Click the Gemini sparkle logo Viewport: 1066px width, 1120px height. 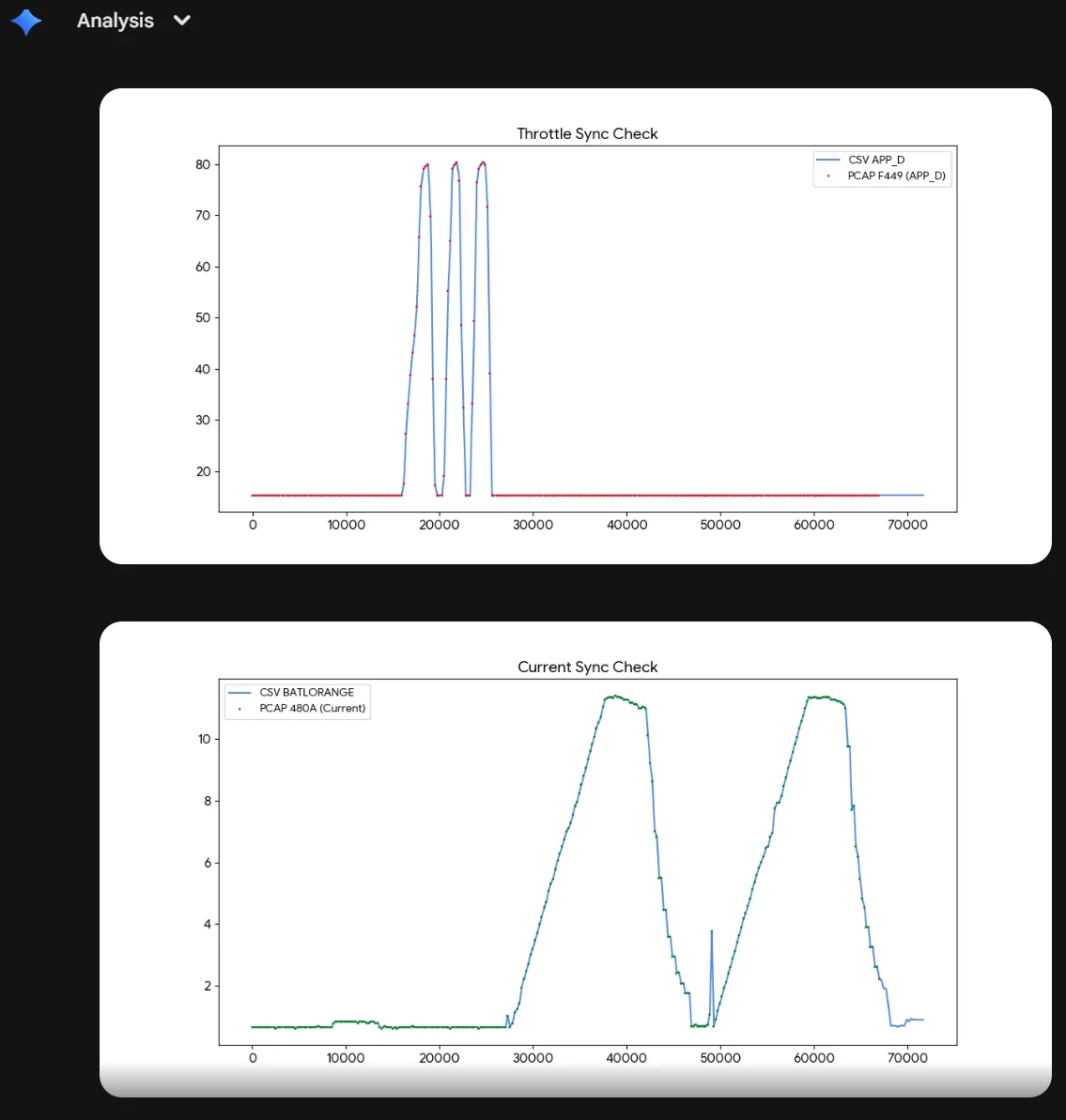26,22
